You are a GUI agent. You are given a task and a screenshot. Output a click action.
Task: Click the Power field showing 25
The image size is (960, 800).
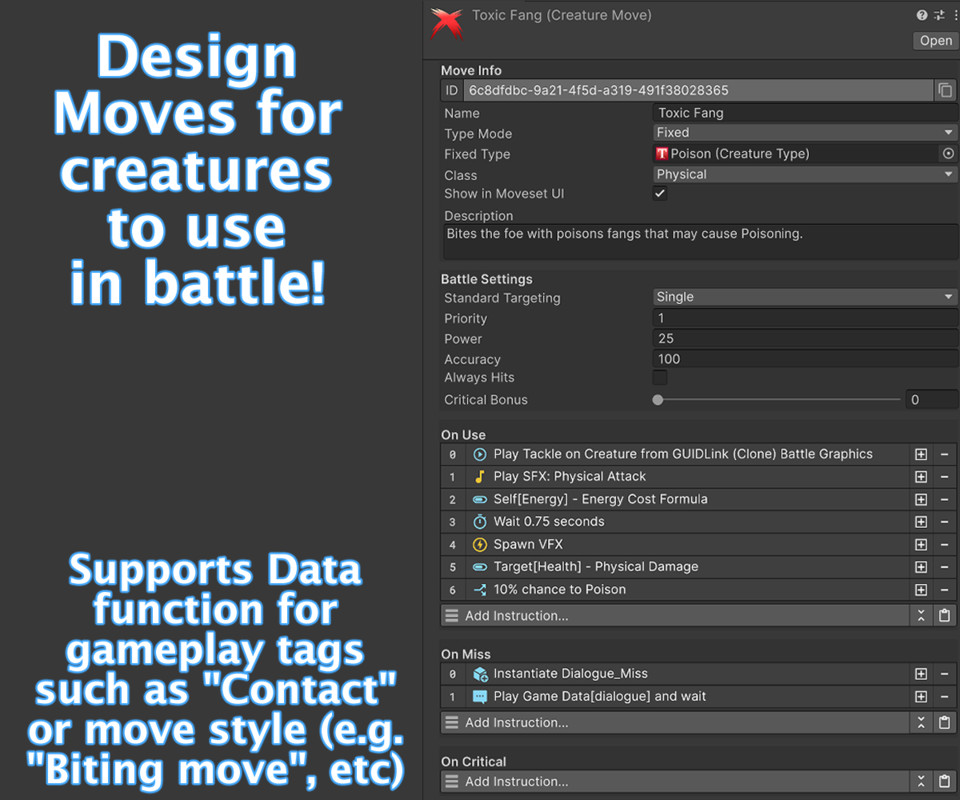[804, 338]
